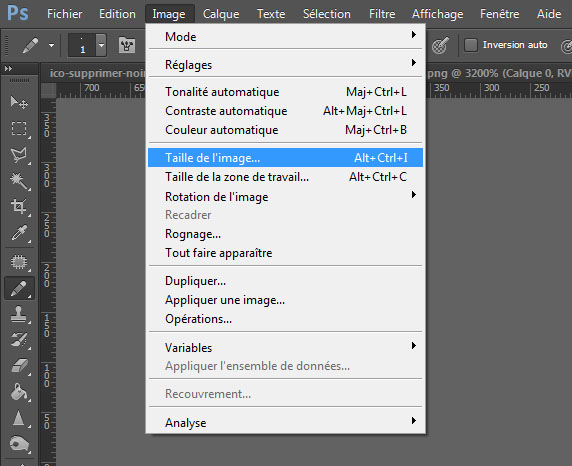Select the Sharpen triangle tool
Screen dimensions: 572x466
[x=19, y=418]
